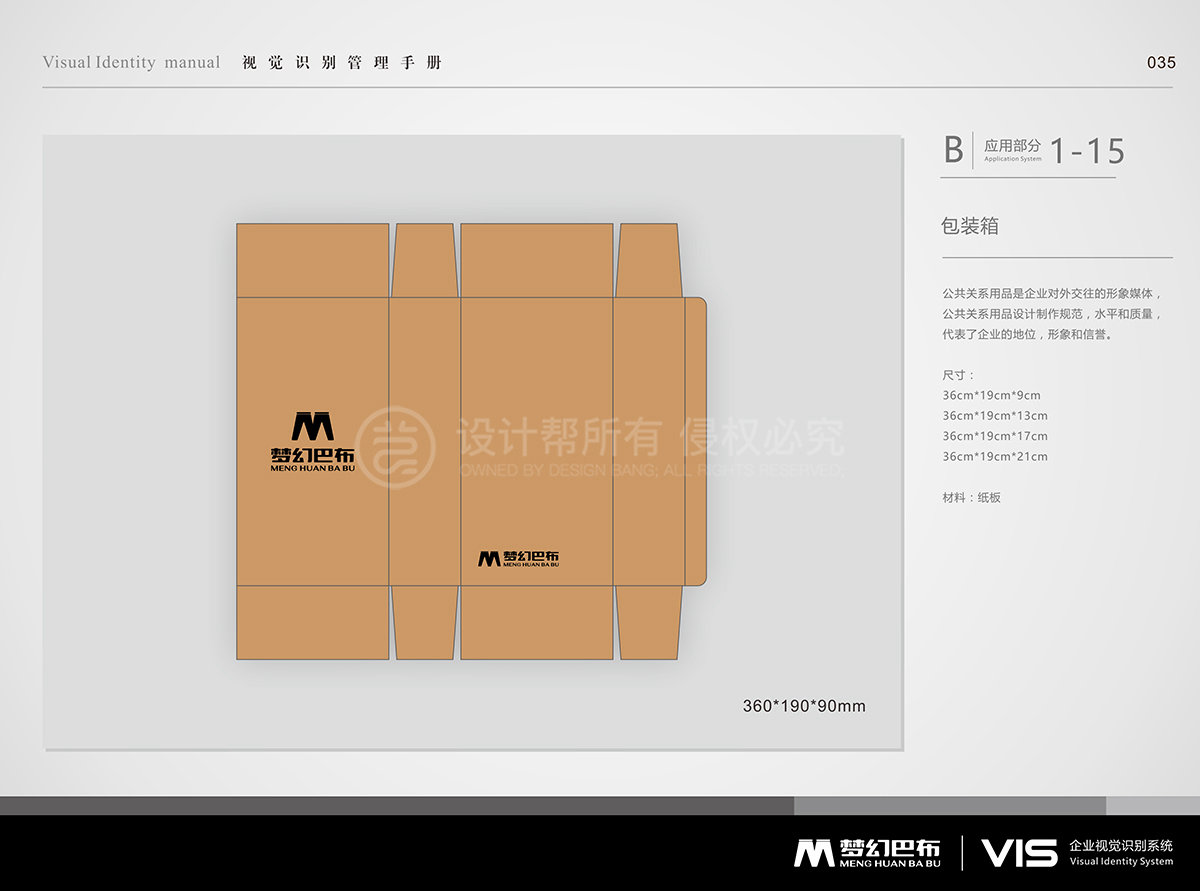Select the section label "应用部分"

pos(1012,145)
